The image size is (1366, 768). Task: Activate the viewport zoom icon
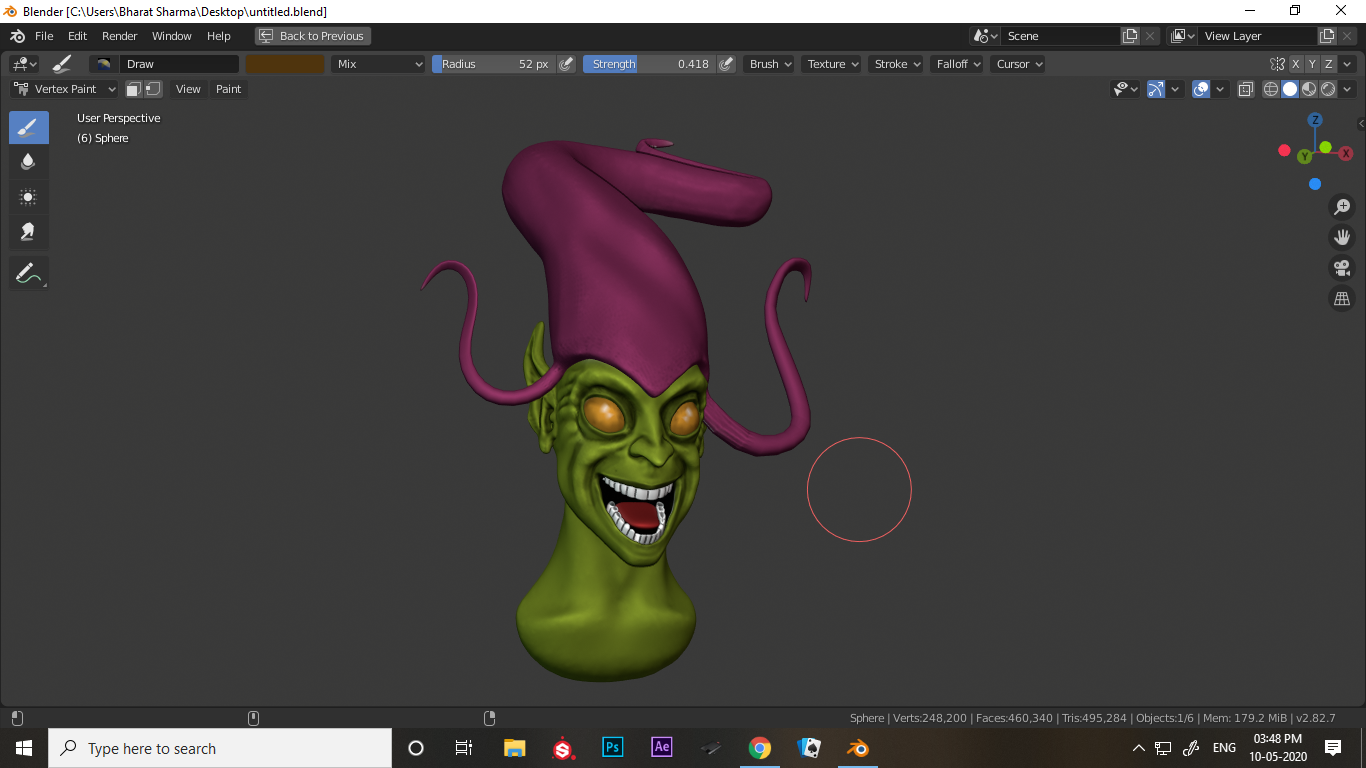(x=1342, y=207)
